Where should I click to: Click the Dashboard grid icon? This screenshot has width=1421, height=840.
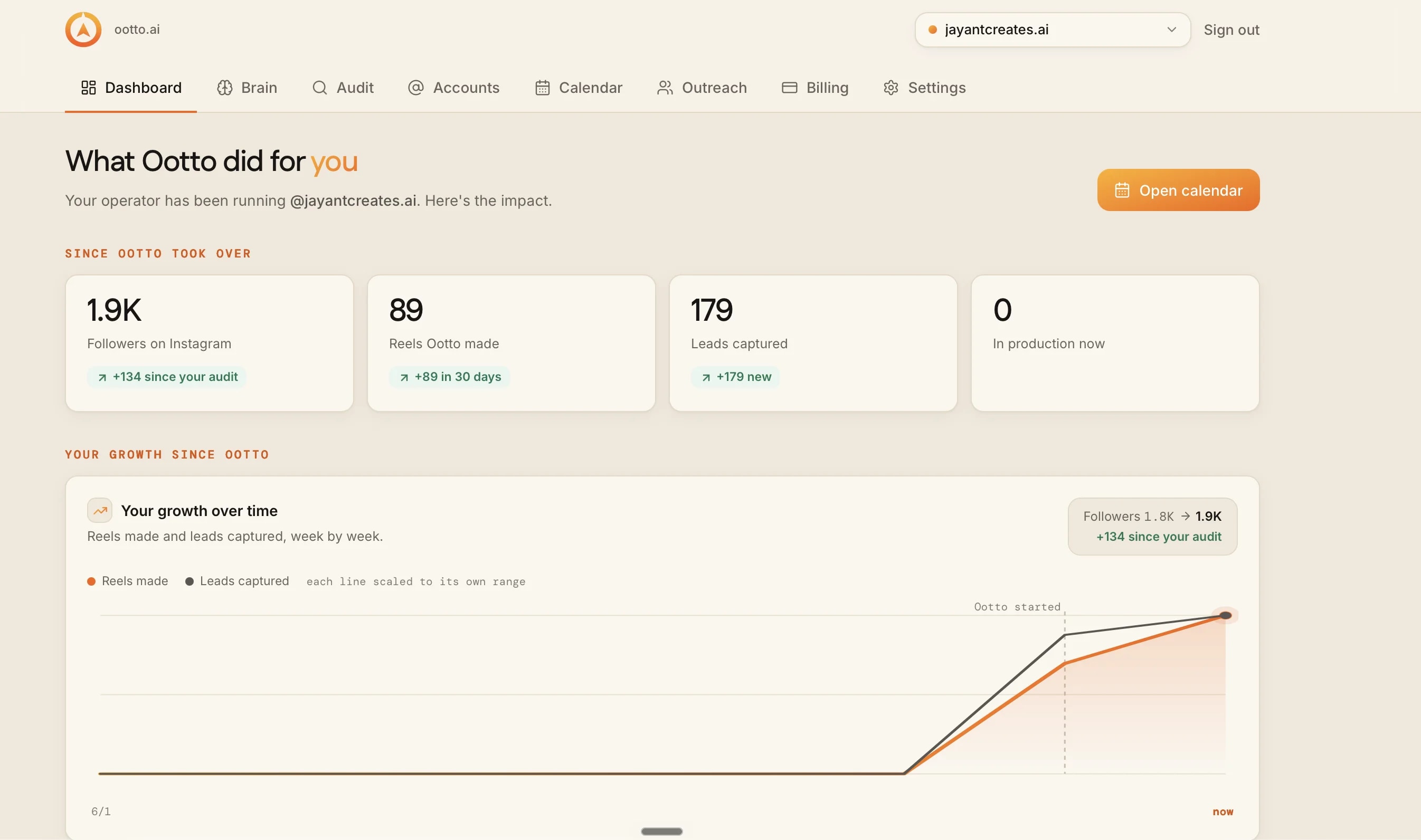coord(88,88)
